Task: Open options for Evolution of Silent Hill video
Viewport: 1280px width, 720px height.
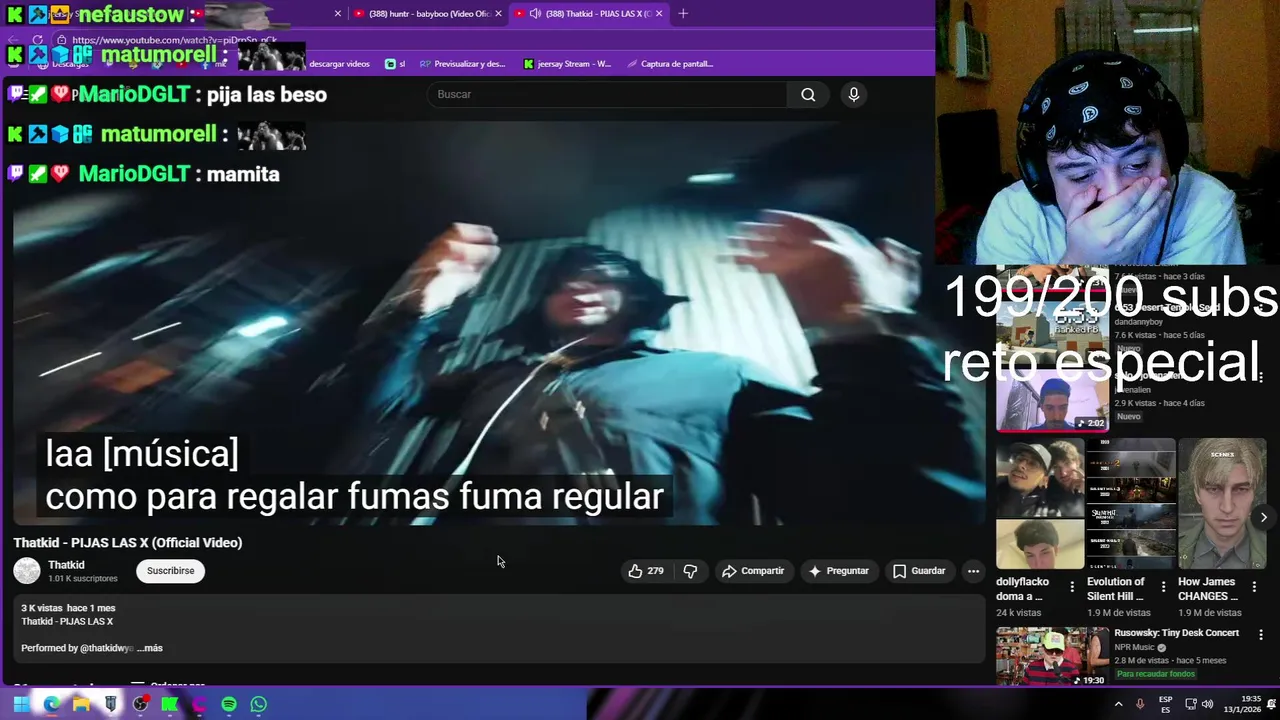Action: click(1163, 587)
